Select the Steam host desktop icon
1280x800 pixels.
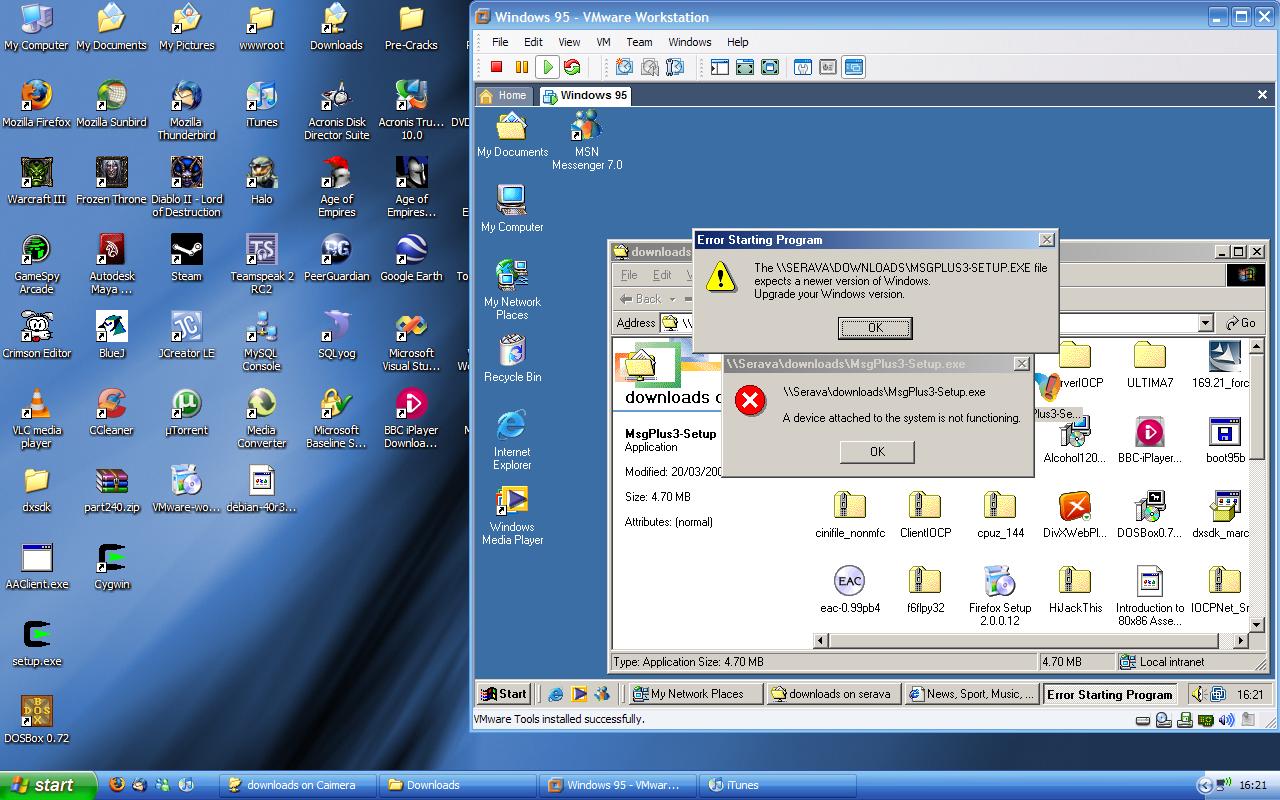[186, 258]
